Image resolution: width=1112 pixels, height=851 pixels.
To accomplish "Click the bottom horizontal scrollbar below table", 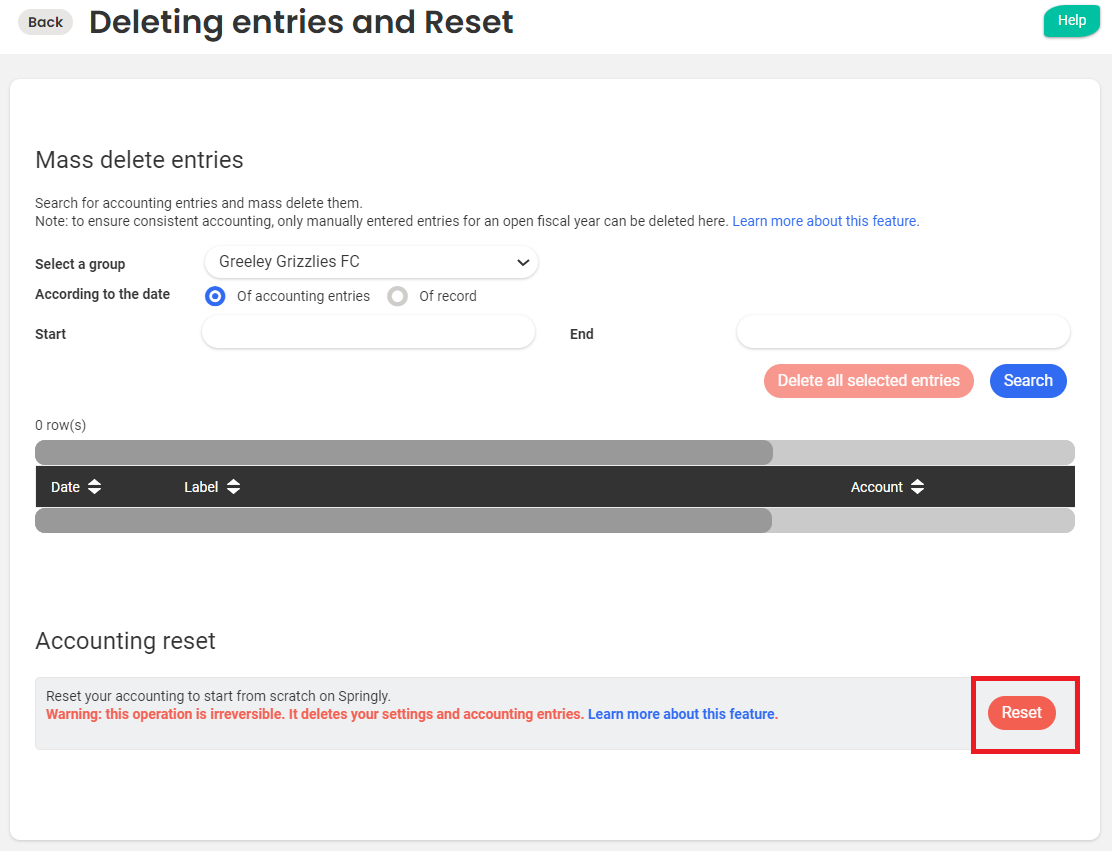I will (404, 520).
